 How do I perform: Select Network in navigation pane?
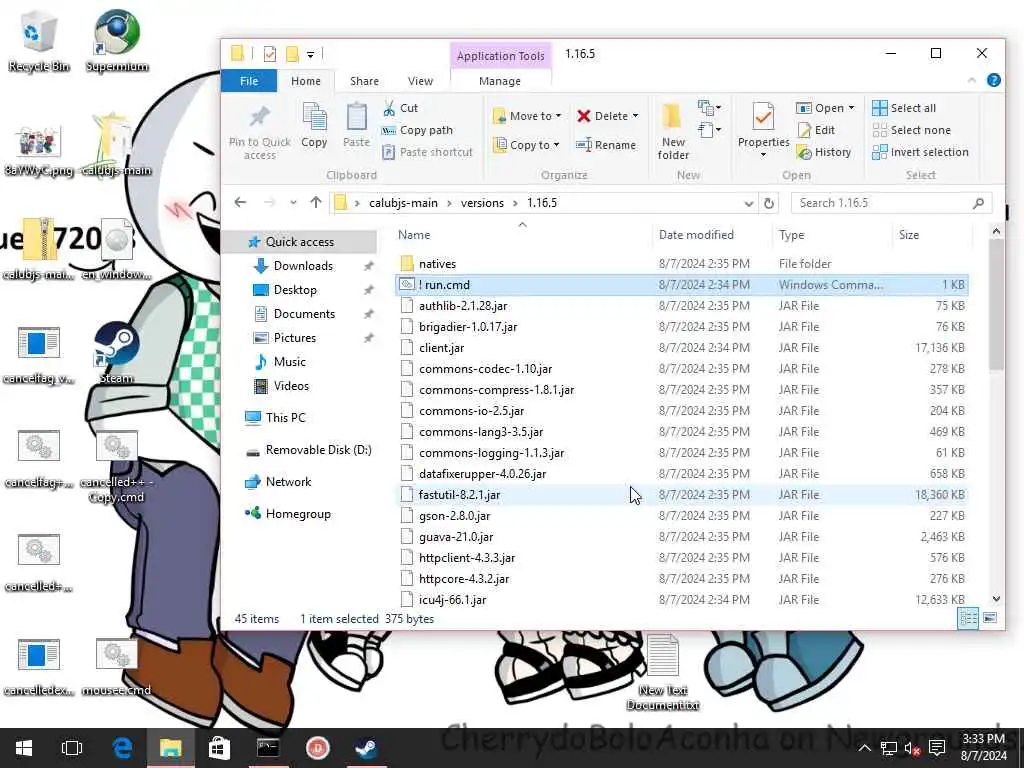click(x=288, y=482)
